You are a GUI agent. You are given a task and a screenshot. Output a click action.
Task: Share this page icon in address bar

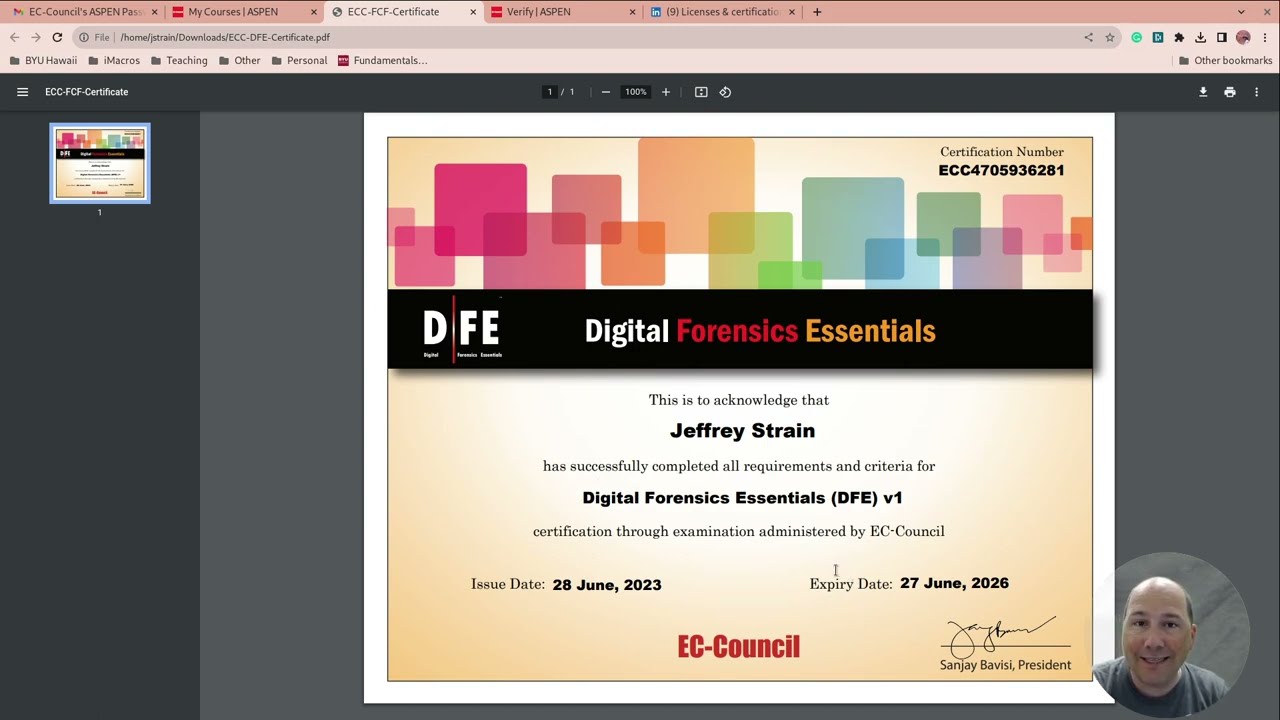pyautogui.click(x=1088, y=37)
